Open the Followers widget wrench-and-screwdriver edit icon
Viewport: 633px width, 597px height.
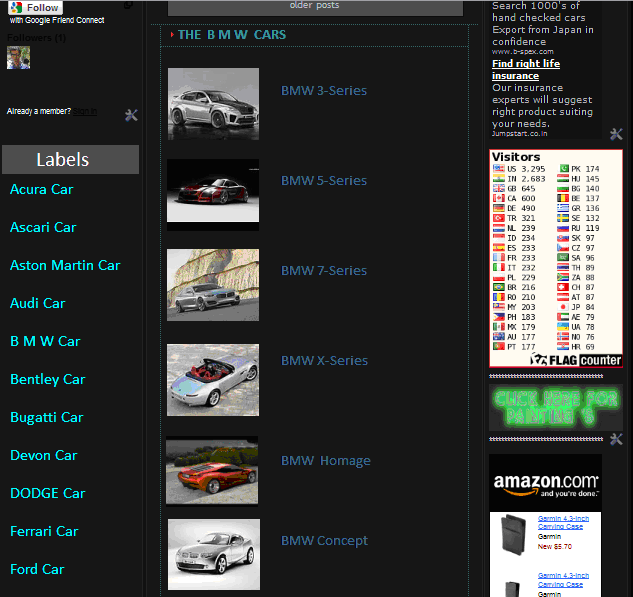click(x=131, y=115)
